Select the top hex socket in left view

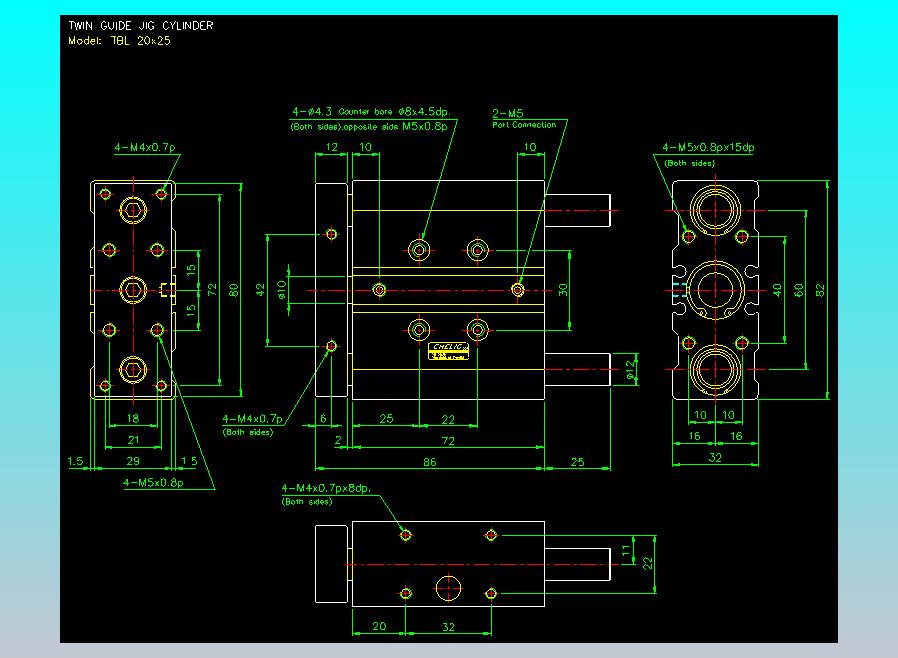133,210
